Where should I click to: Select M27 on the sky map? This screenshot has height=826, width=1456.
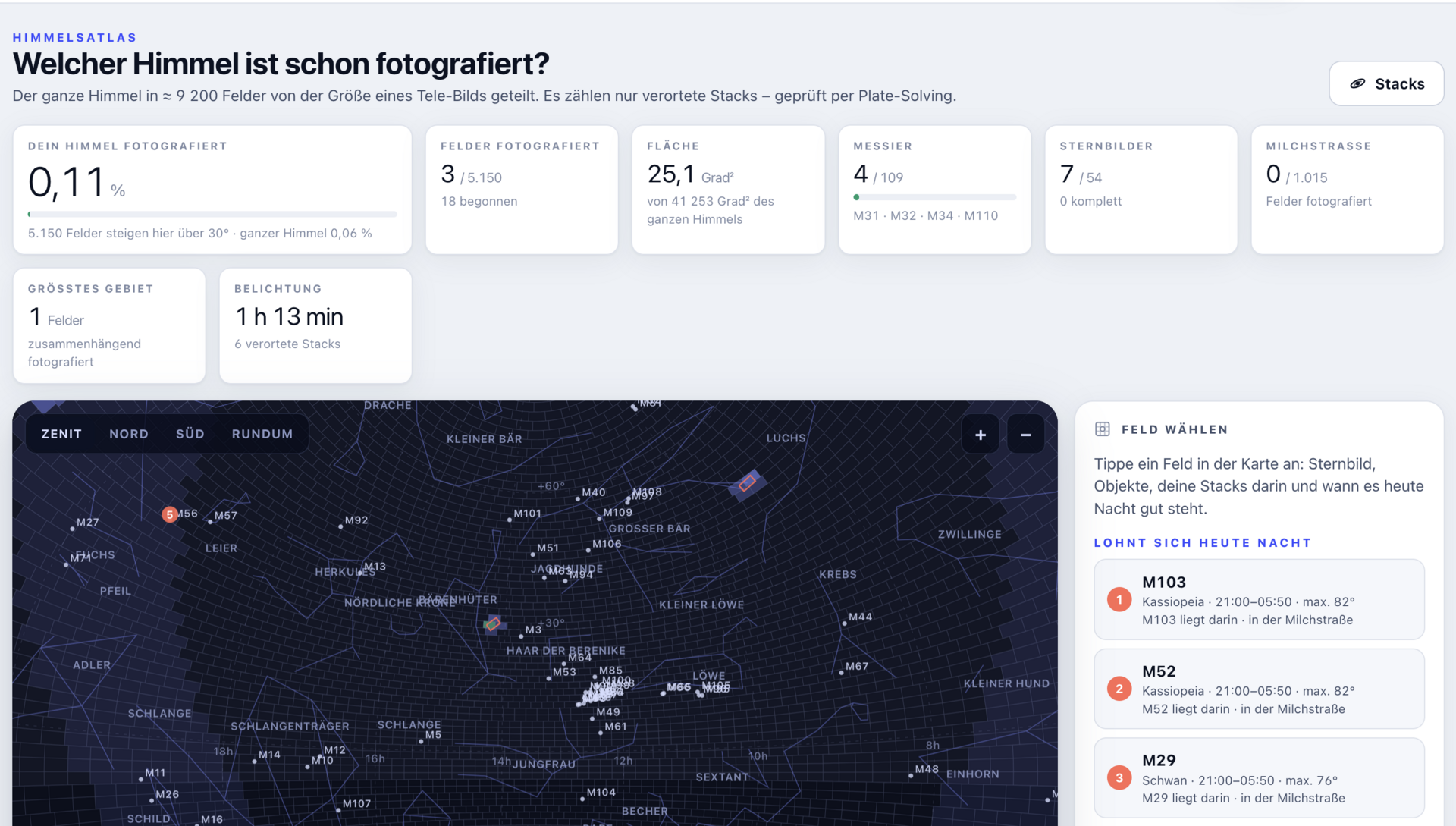(x=72, y=529)
